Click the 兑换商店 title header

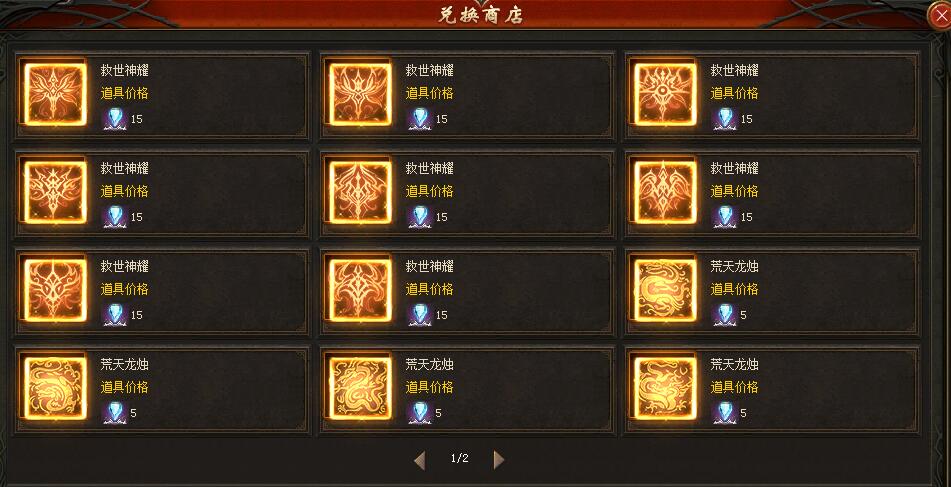point(480,15)
